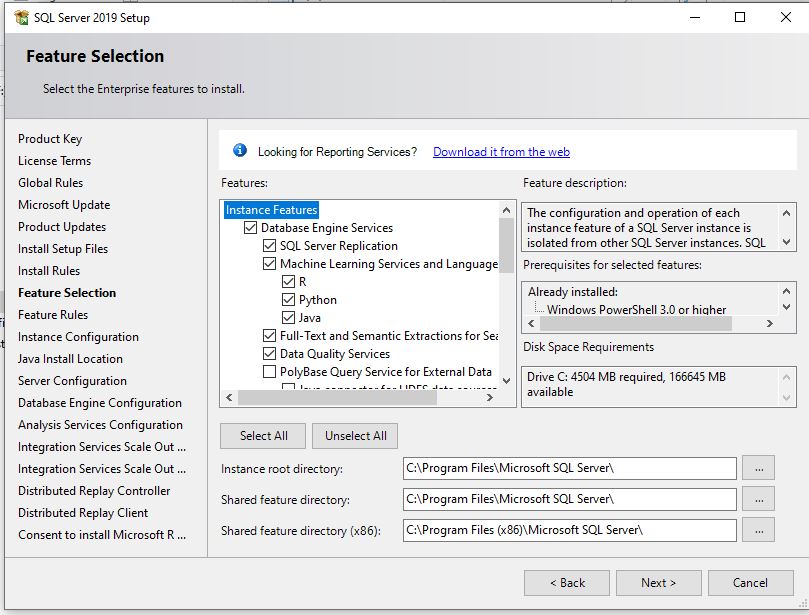Click the Unselect All button
Image resolution: width=809 pixels, height=615 pixels.
point(354,435)
